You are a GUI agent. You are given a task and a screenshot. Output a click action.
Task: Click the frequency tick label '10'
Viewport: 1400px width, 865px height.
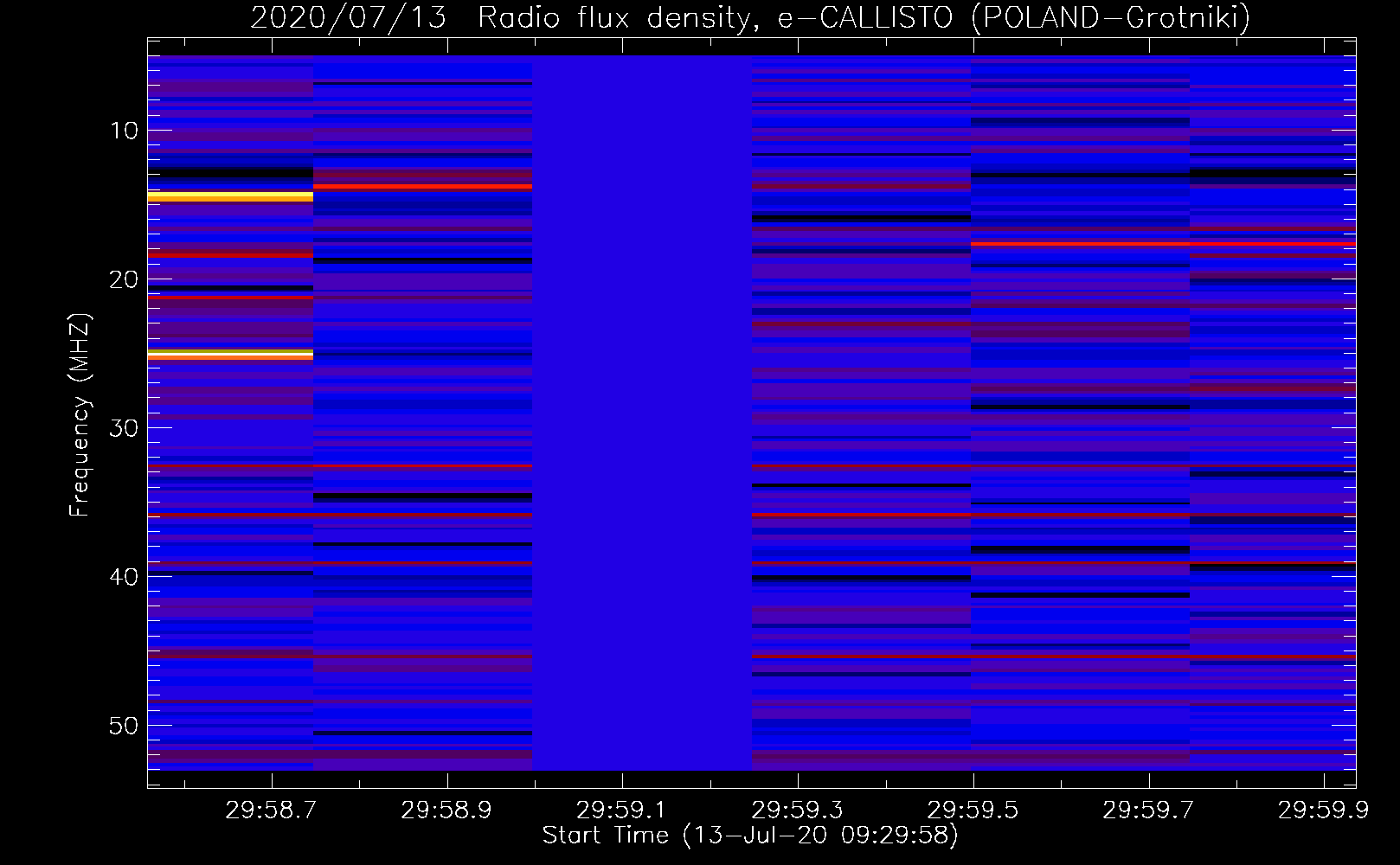click(x=124, y=131)
